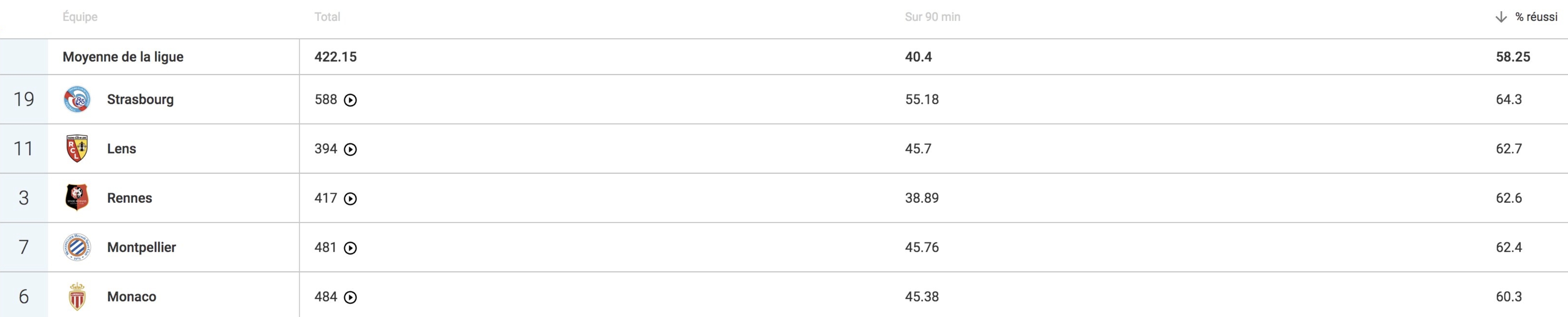This screenshot has height=317, width=1568.
Task: Open the Monaco team link
Action: click(132, 296)
